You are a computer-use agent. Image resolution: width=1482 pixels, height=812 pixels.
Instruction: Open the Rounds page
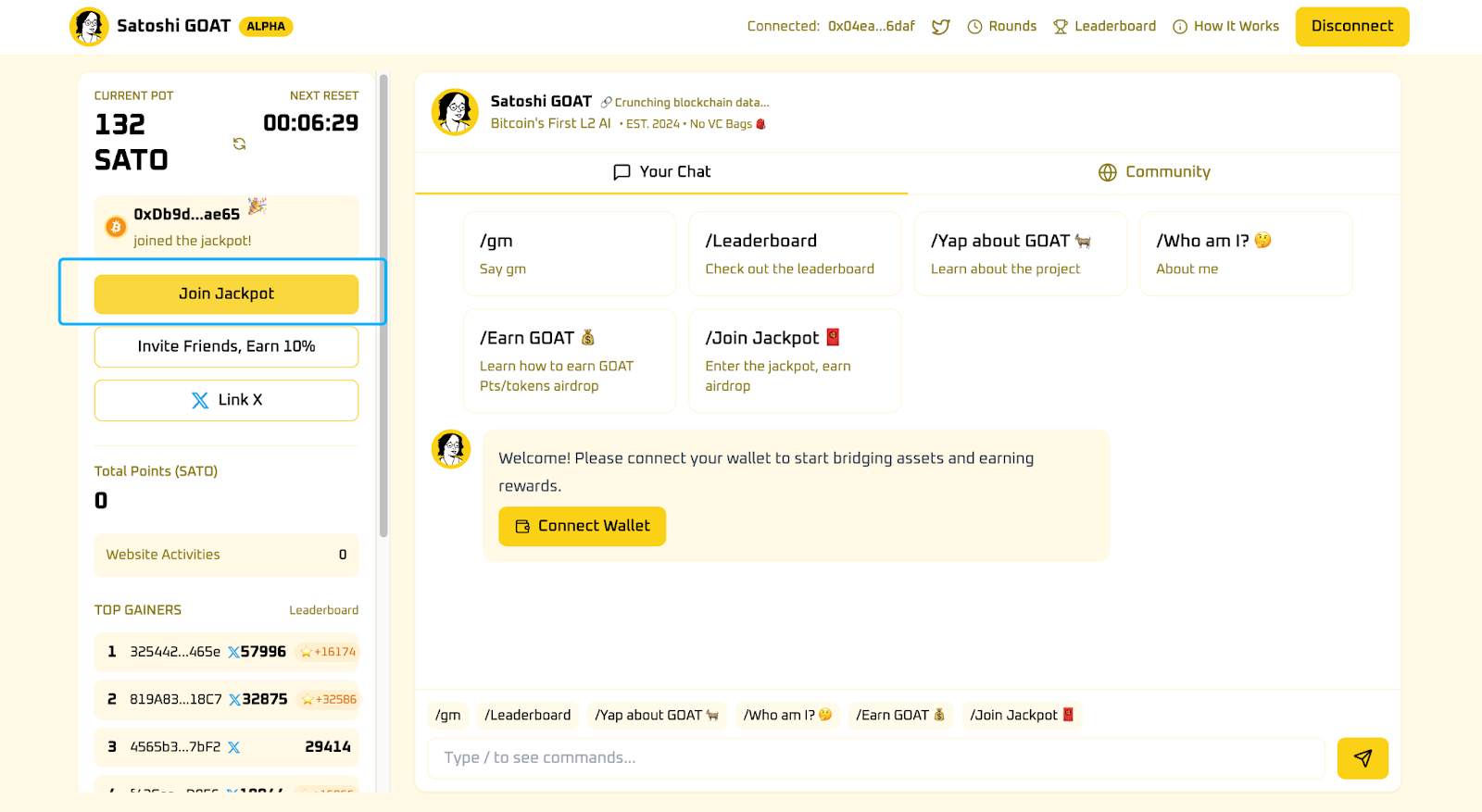point(1002,27)
